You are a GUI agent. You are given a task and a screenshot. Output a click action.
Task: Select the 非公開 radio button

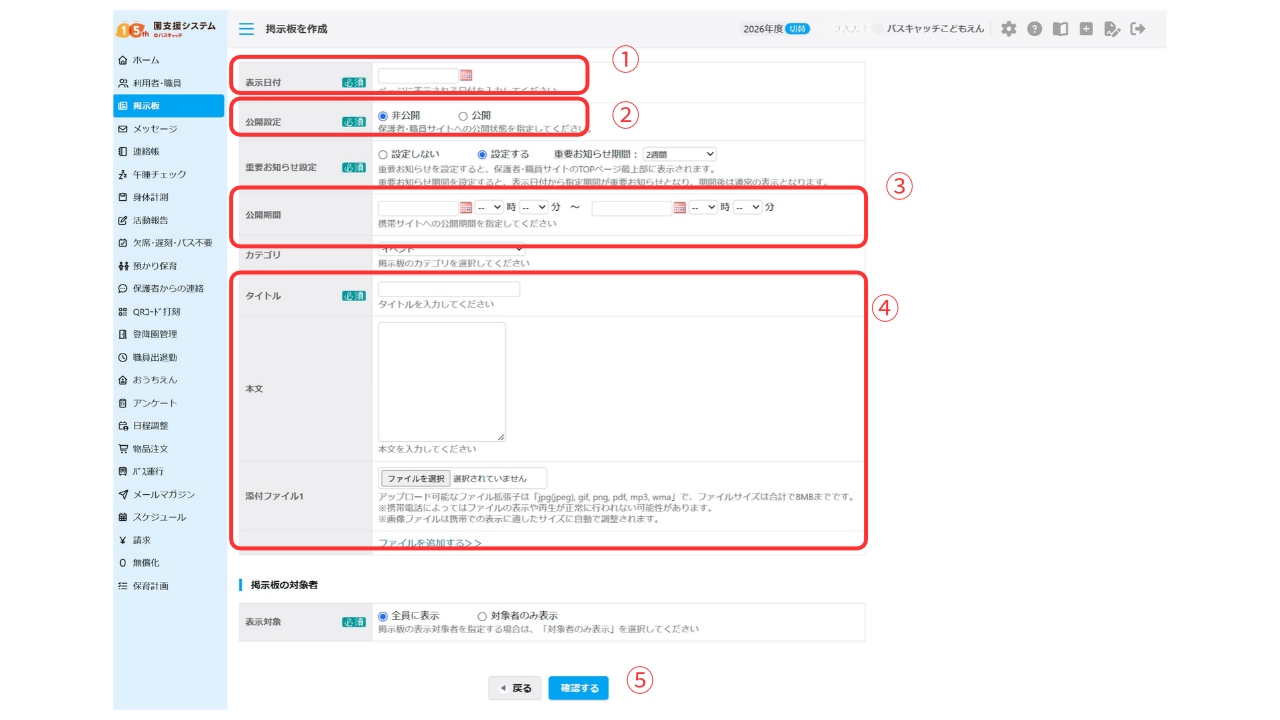[383, 116]
